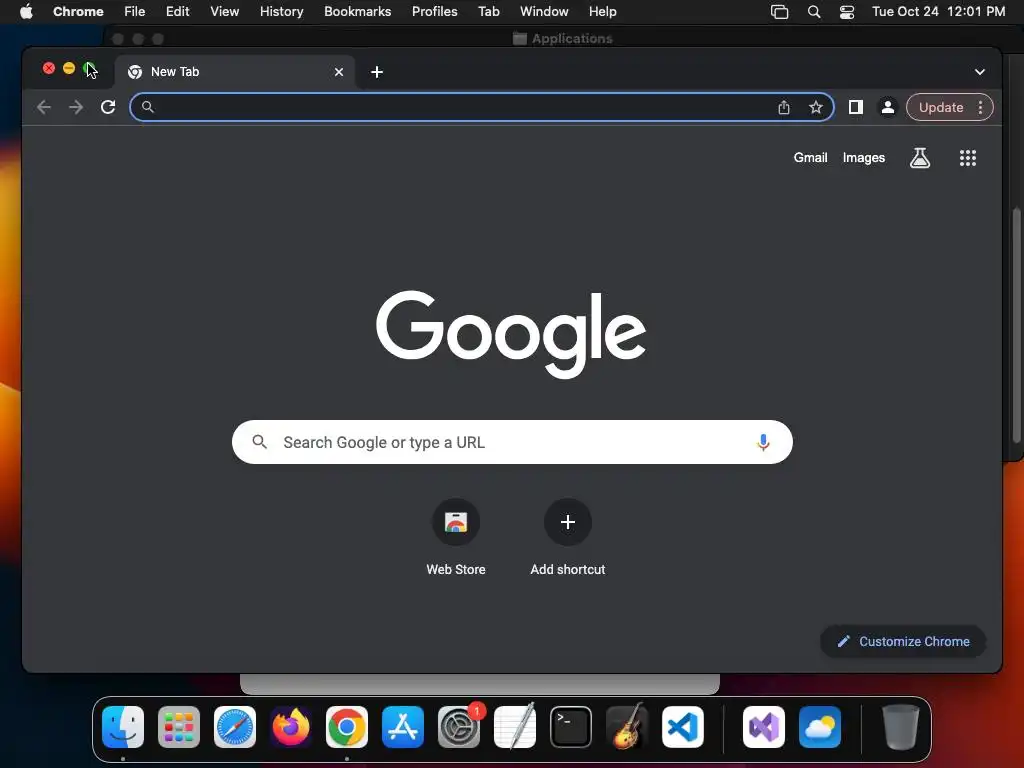Open the Help menu

602,12
